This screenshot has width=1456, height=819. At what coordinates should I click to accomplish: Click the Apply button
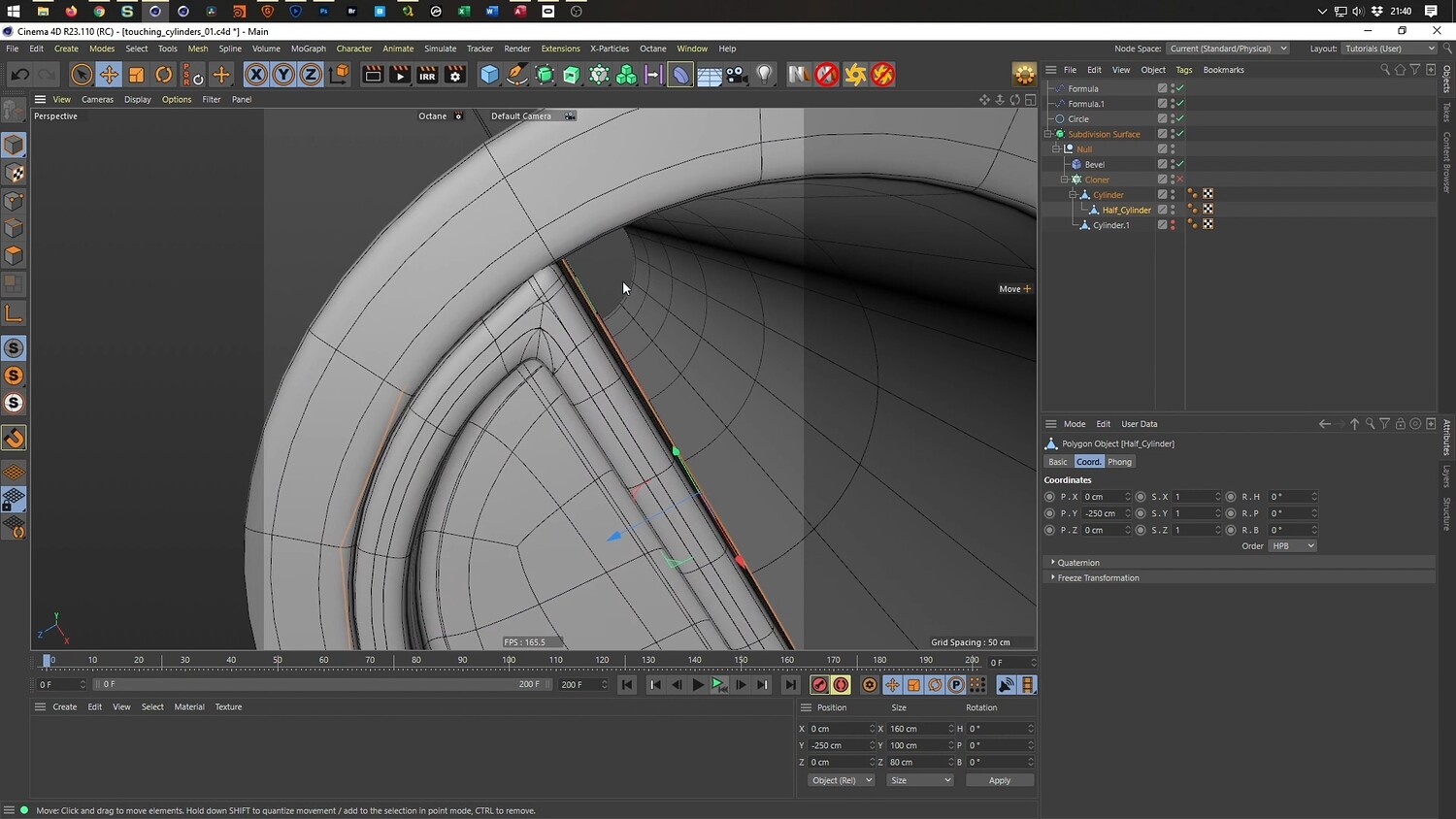click(x=999, y=780)
